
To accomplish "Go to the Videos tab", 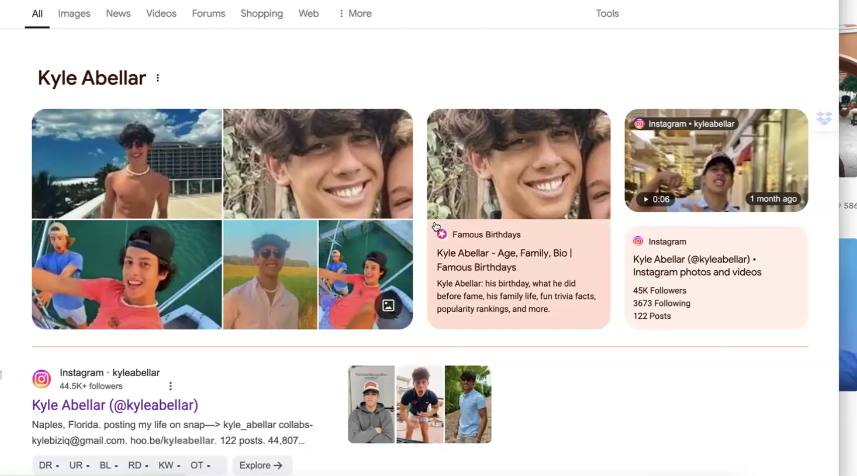I will click(161, 14).
